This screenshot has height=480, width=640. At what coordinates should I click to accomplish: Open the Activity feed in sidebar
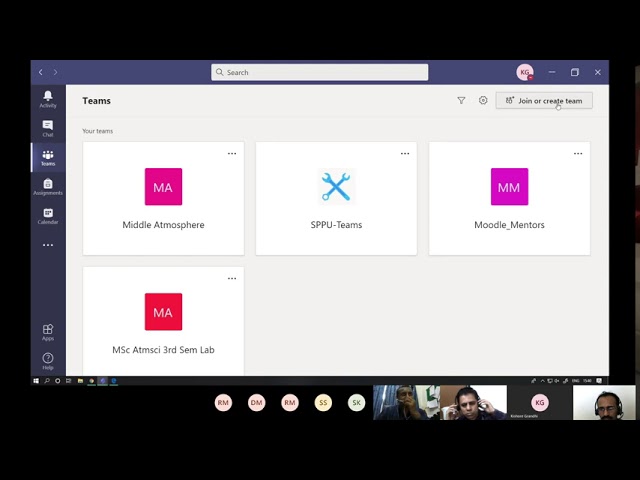pyautogui.click(x=48, y=99)
